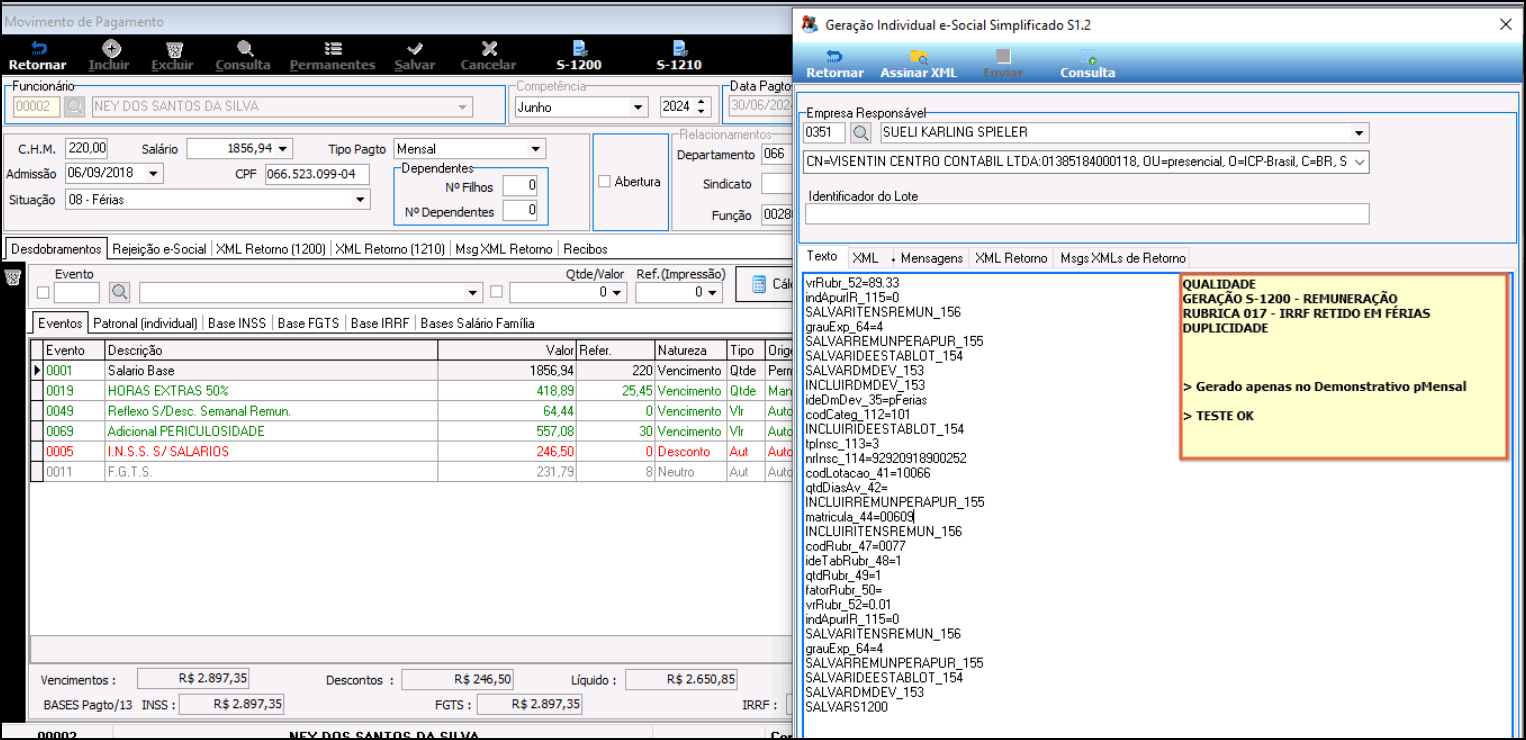
Task: Open the XML Retorno (1210) tab
Action: click(x=390, y=249)
